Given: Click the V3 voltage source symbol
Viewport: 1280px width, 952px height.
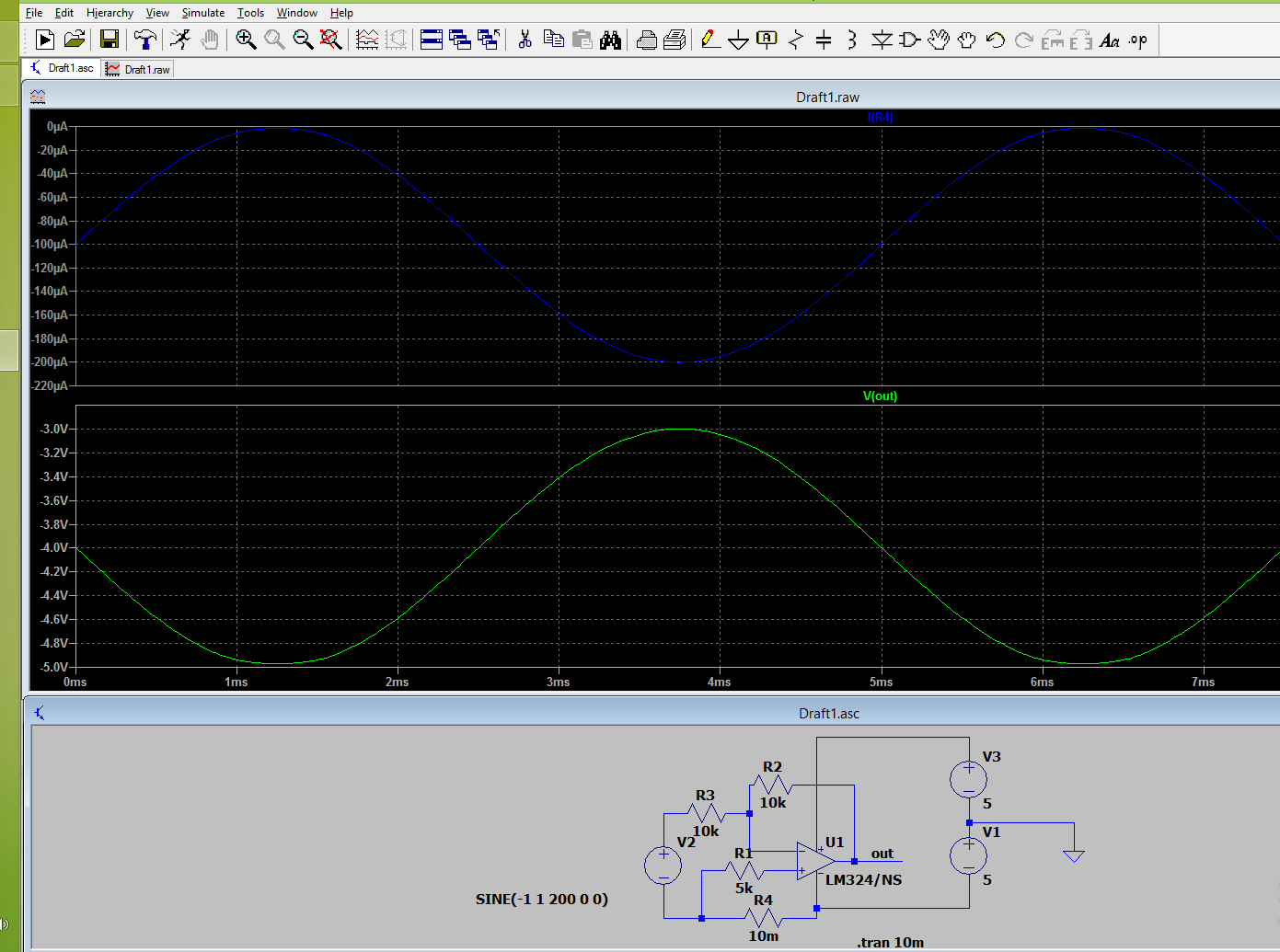Looking at the screenshot, I should 969,780.
